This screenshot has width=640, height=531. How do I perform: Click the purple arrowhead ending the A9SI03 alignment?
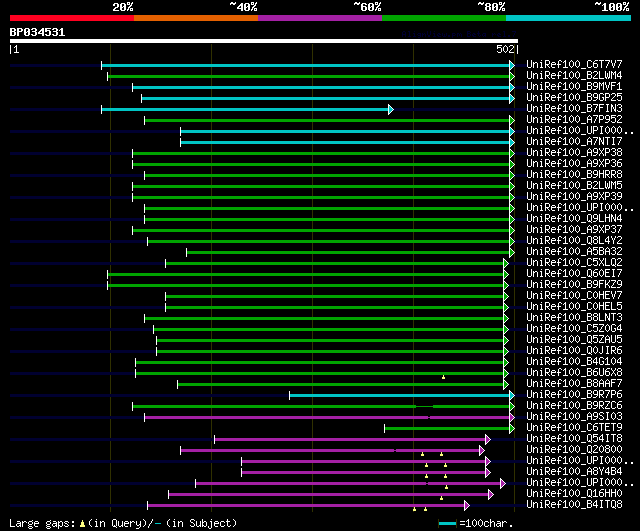point(512,418)
